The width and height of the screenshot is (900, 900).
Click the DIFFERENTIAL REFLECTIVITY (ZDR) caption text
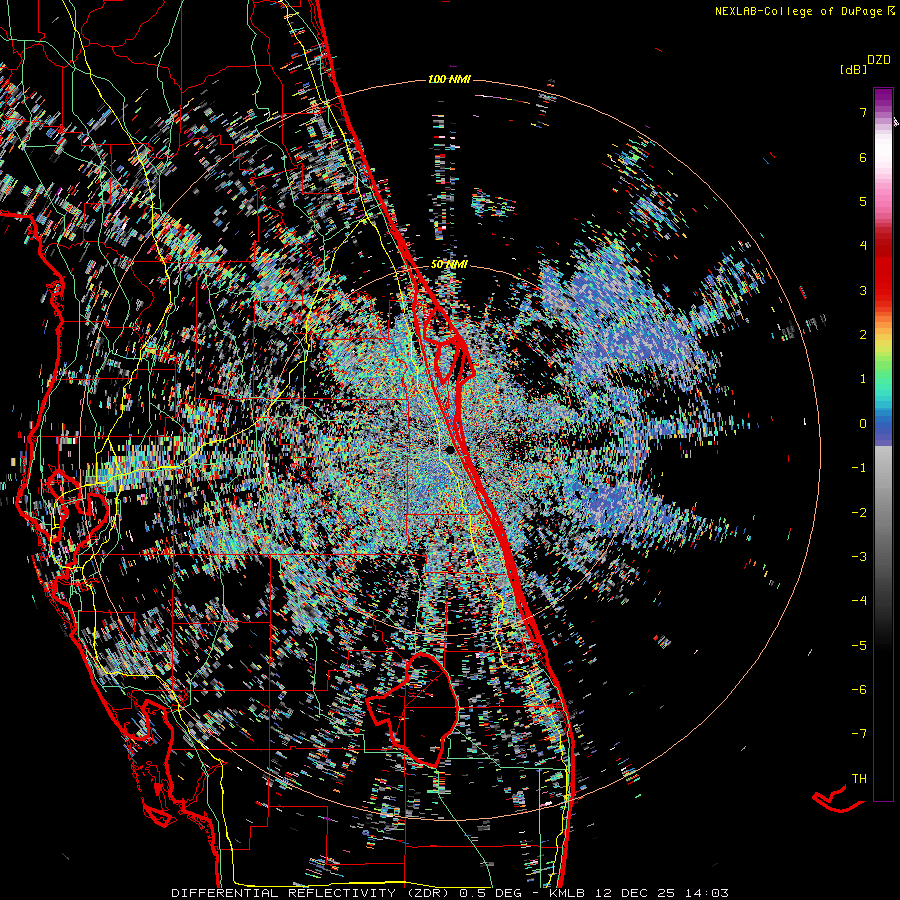point(312,893)
